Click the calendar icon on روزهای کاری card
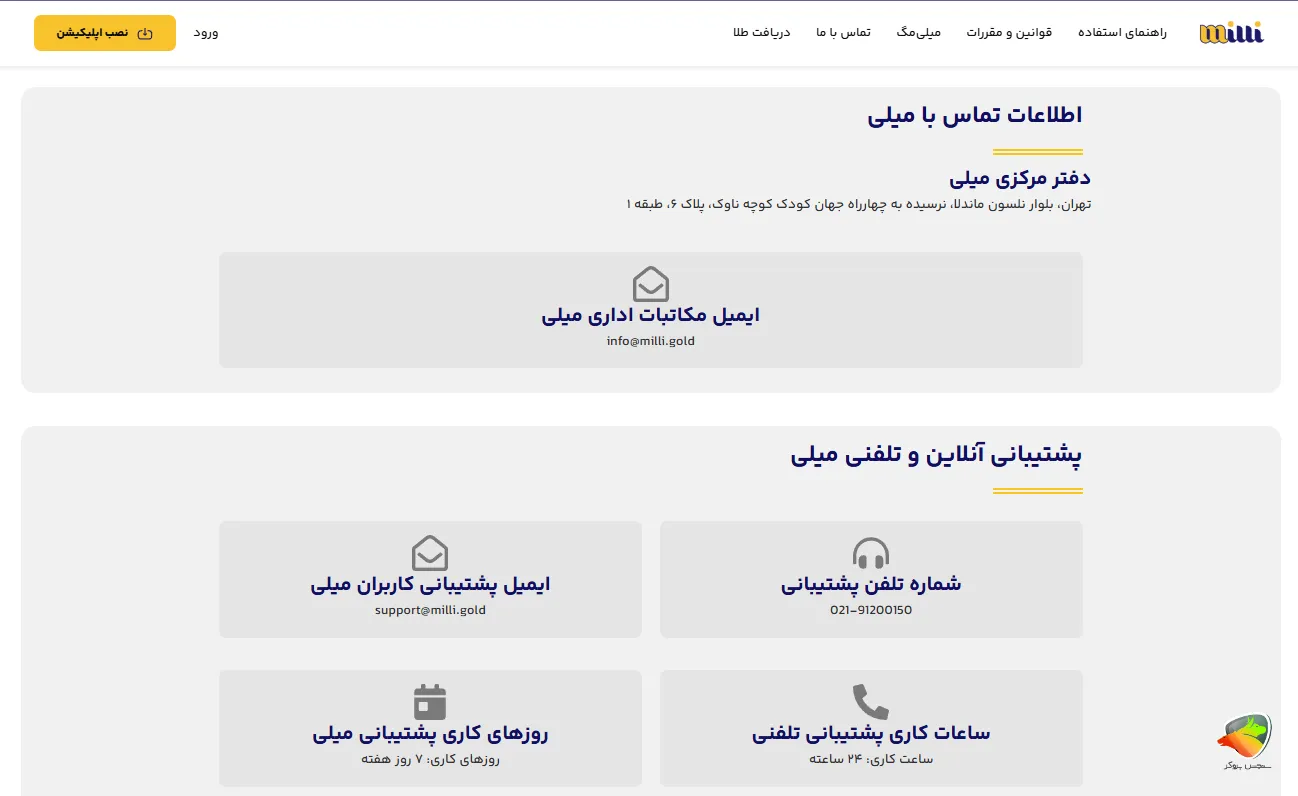Viewport: 1298px width, 796px height. tap(430, 701)
